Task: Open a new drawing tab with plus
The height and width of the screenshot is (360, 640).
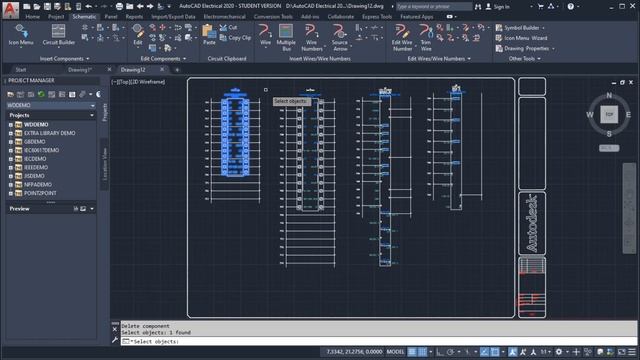Action: tap(177, 70)
